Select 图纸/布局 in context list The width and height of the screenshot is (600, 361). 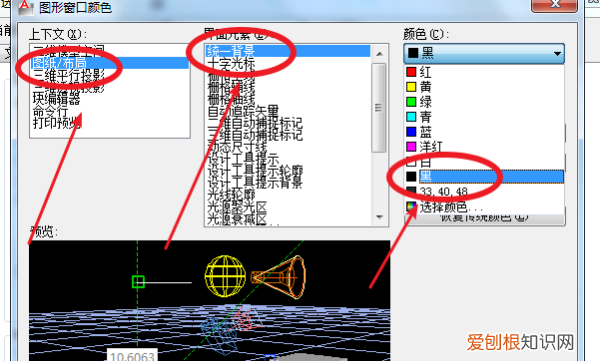coord(110,63)
